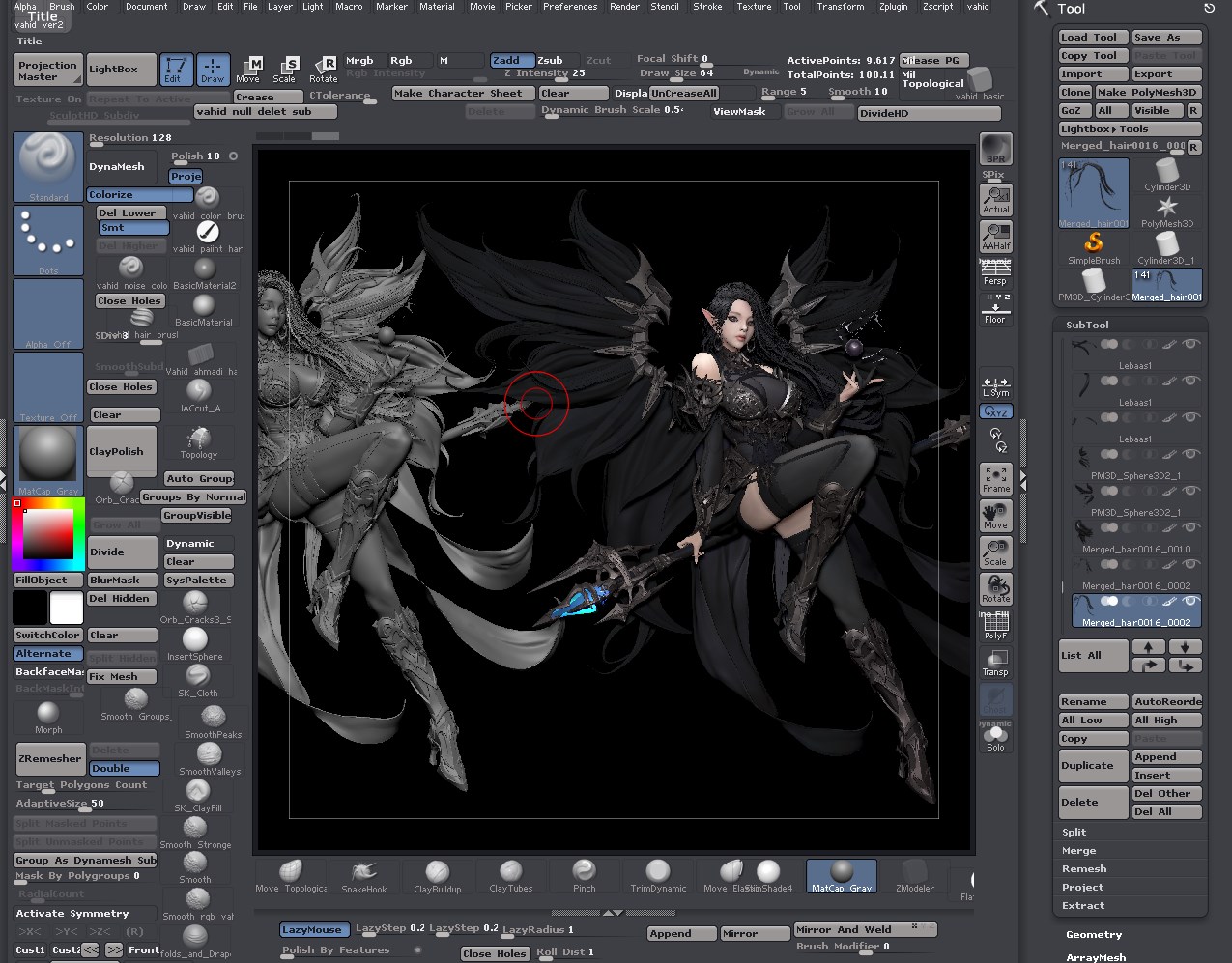Viewport: 1232px width, 963px height.
Task: Pick the InsertSphere brush
Action: [x=195, y=643]
